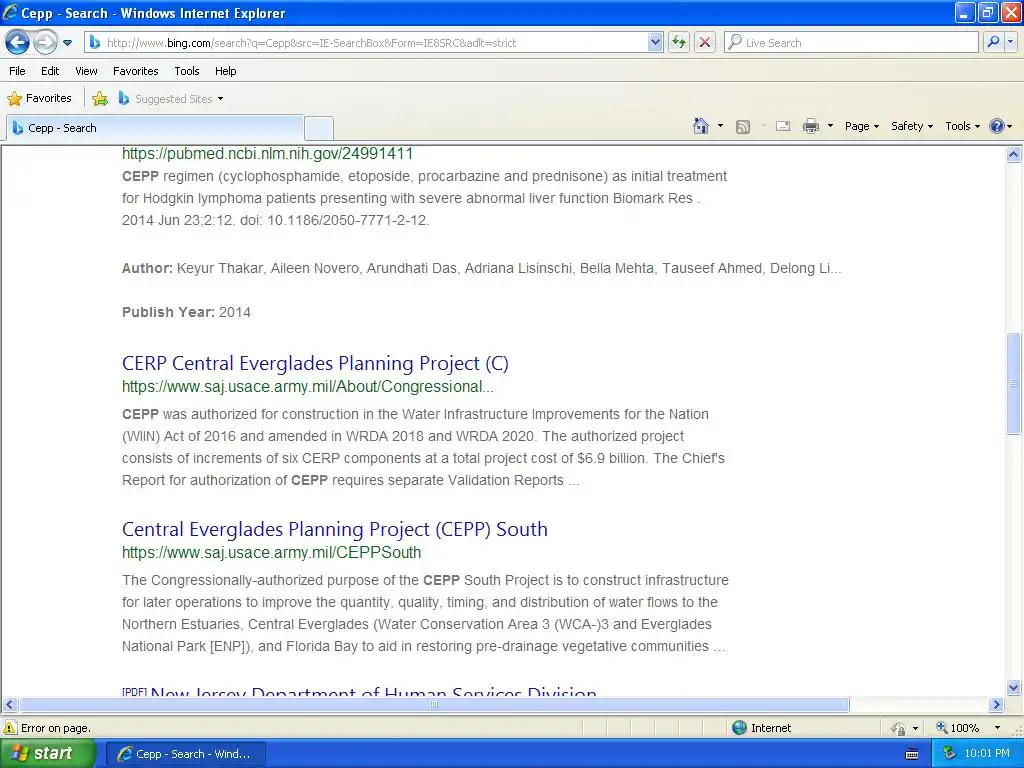Click the search magnifier button
Image resolution: width=1024 pixels, height=768 pixels.
(x=993, y=42)
